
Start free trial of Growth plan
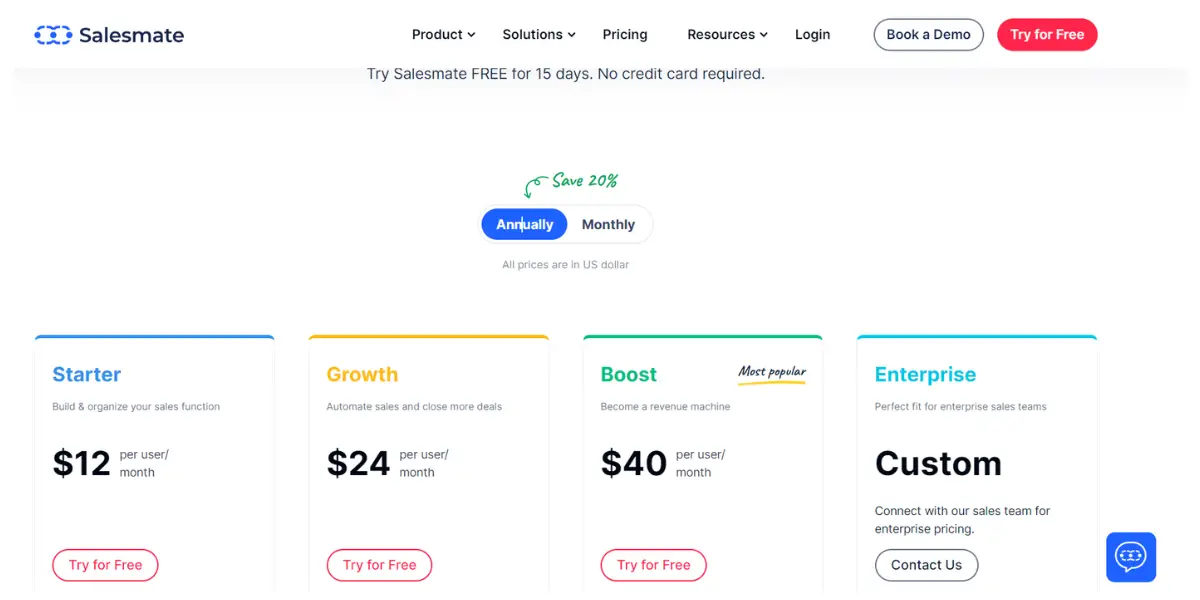coord(379,565)
